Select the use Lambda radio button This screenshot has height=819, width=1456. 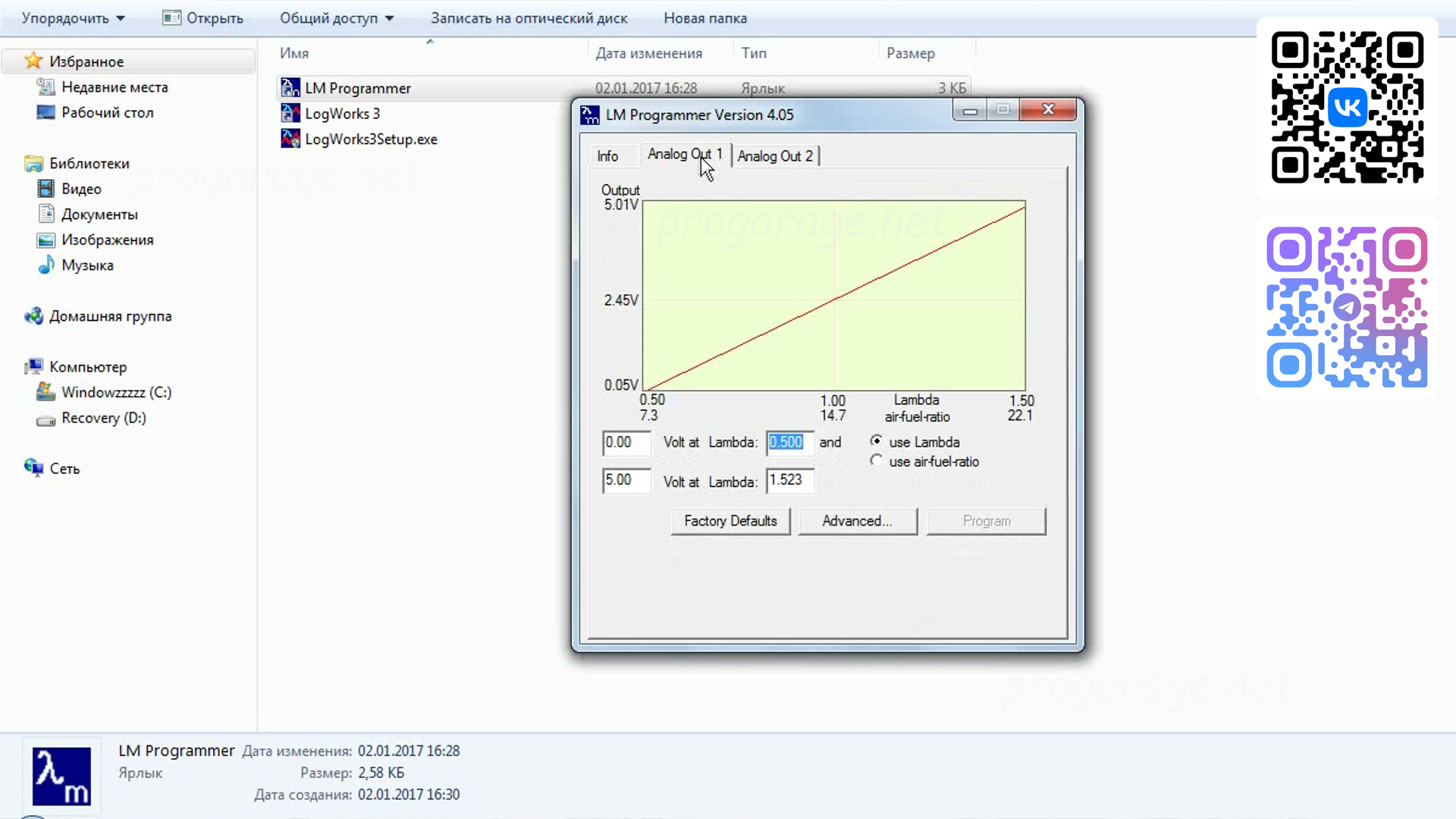pos(877,441)
